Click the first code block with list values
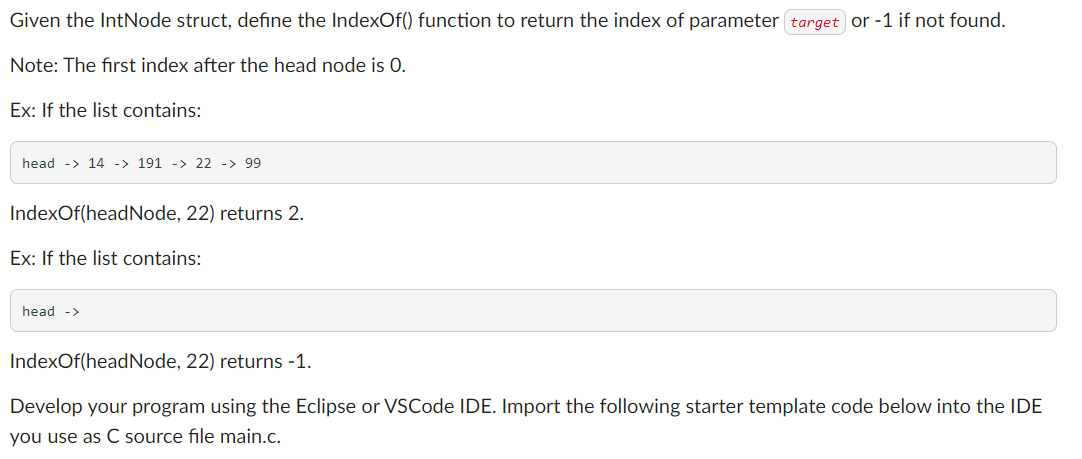The height and width of the screenshot is (459, 1082). (533, 163)
